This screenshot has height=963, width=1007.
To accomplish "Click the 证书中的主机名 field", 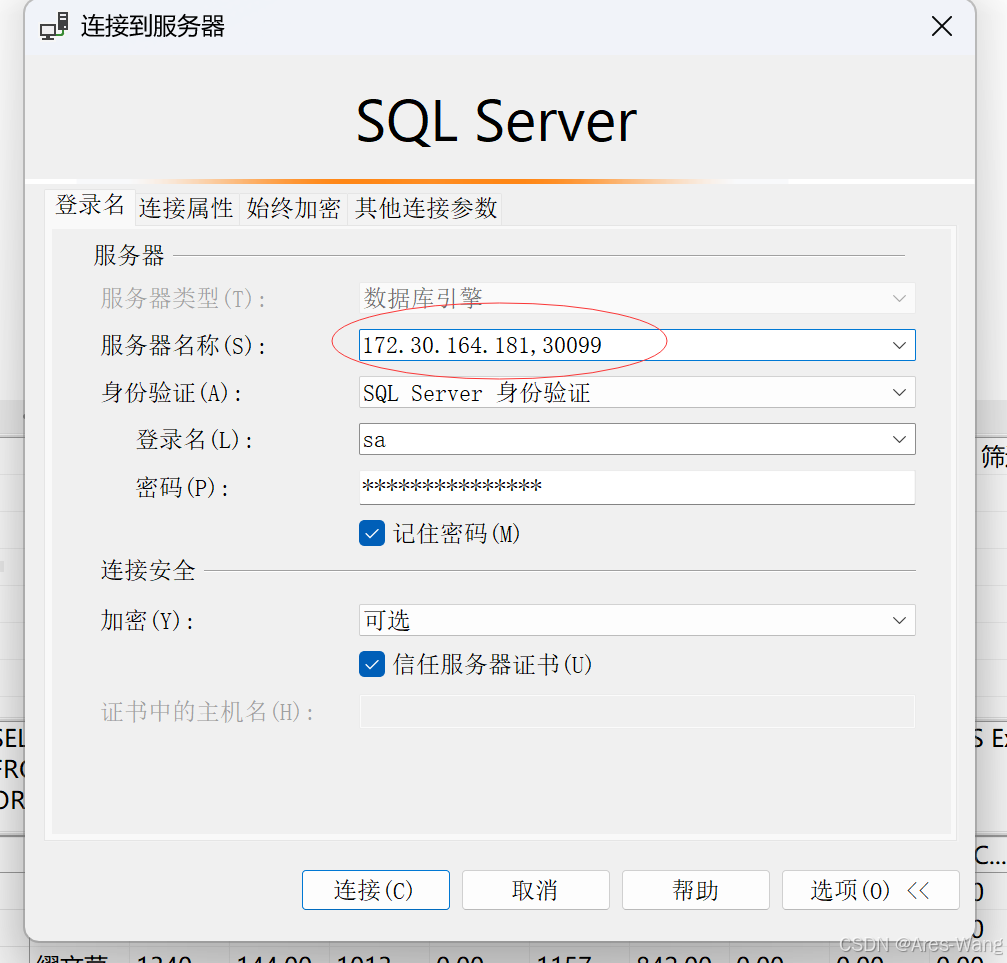I will click(637, 712).
